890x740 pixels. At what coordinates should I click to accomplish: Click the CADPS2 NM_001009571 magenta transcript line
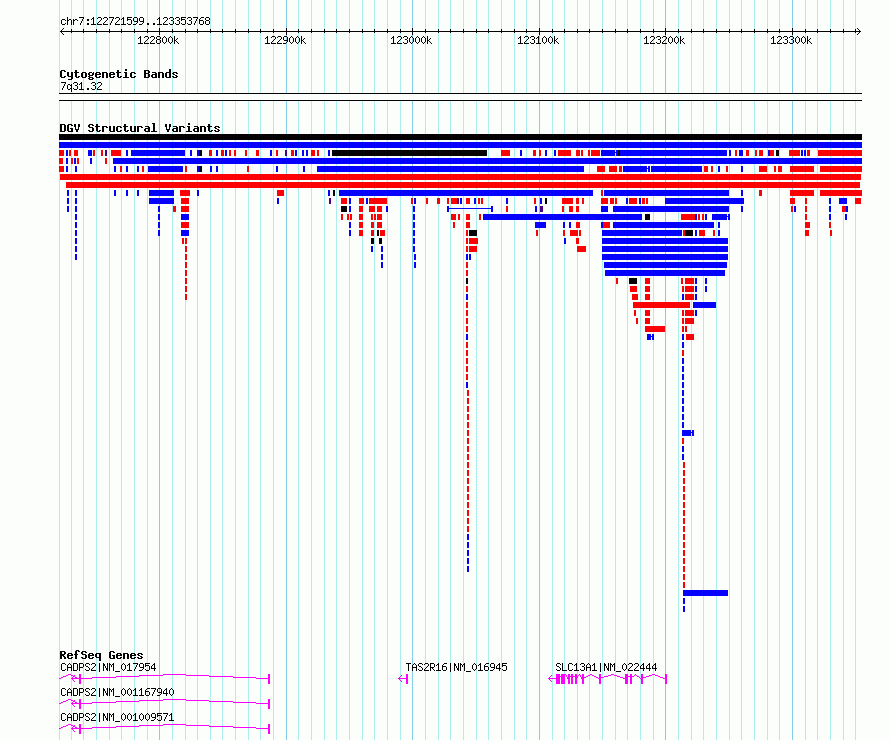point(165,728)
